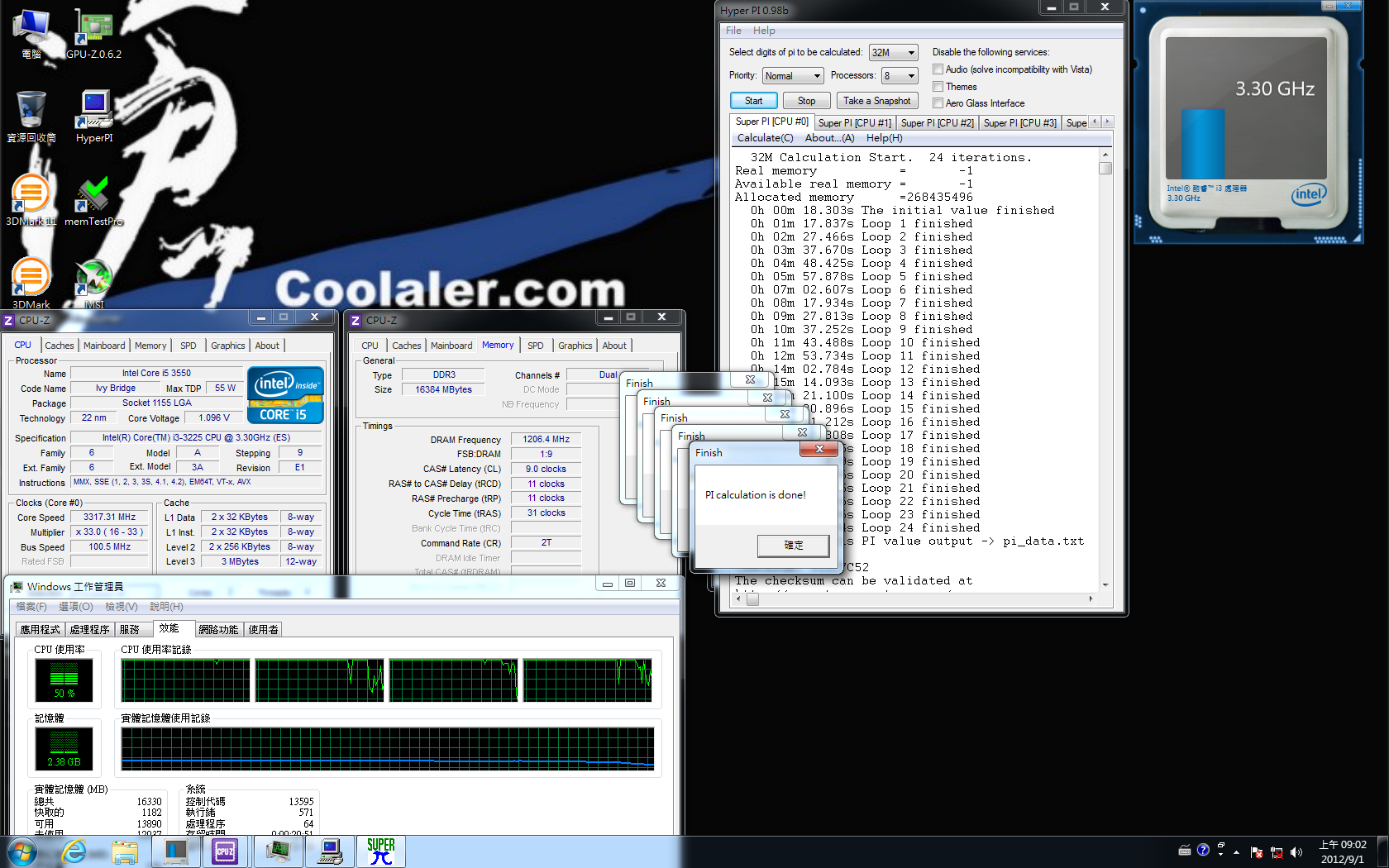Open the MSI desktop shortcut
Viewport: 1389px width, 868px height.
pos(94,283)
